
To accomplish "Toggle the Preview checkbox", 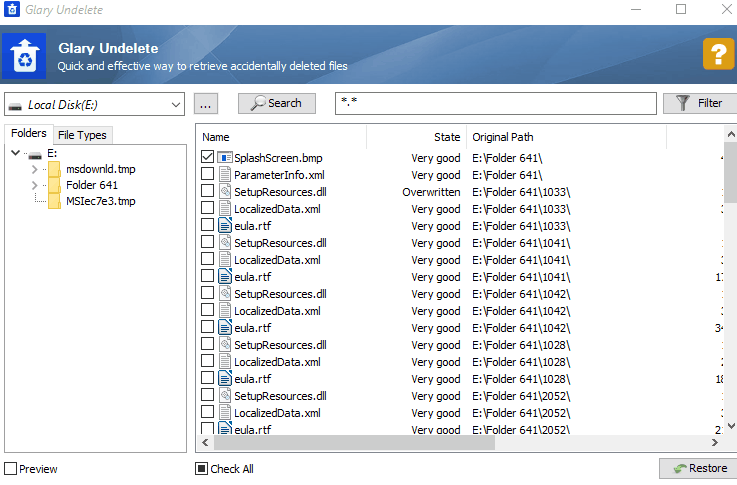I will pyautogui.click(x=10, y=469).
